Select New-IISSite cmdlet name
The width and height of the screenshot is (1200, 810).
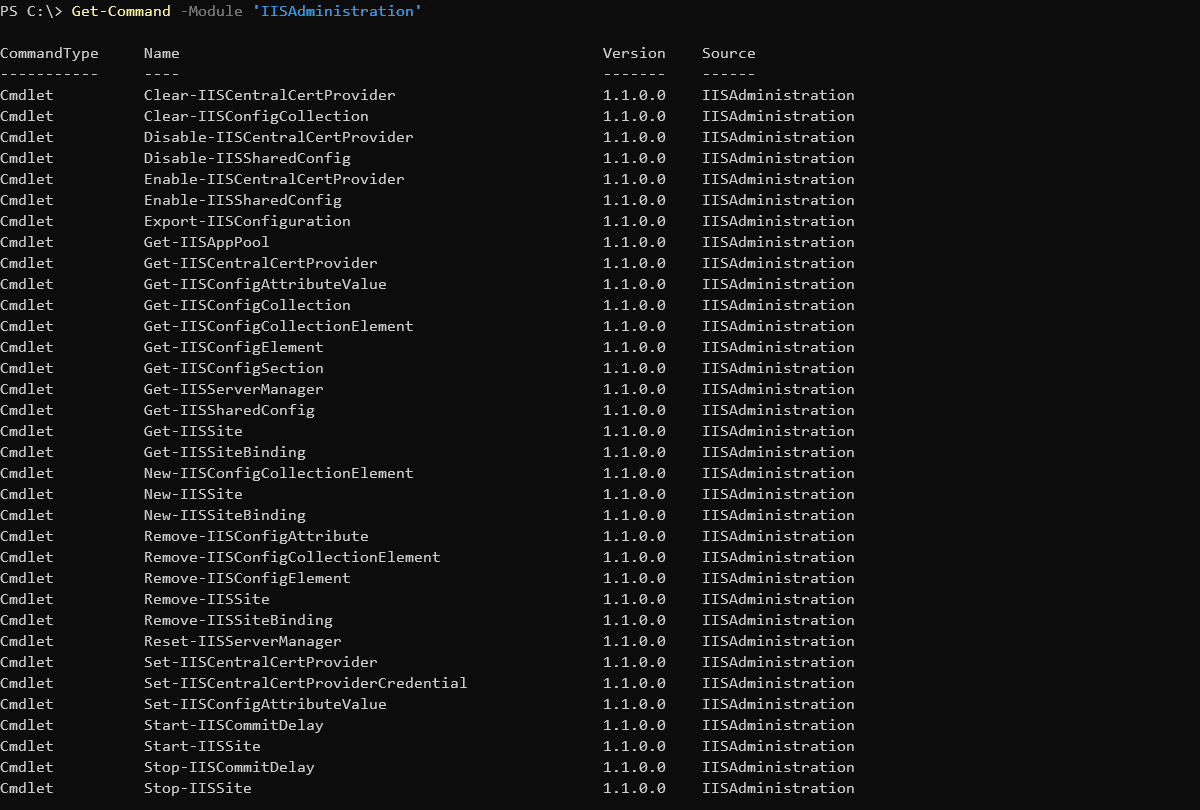pyautogui.click(x=193, y=494)
